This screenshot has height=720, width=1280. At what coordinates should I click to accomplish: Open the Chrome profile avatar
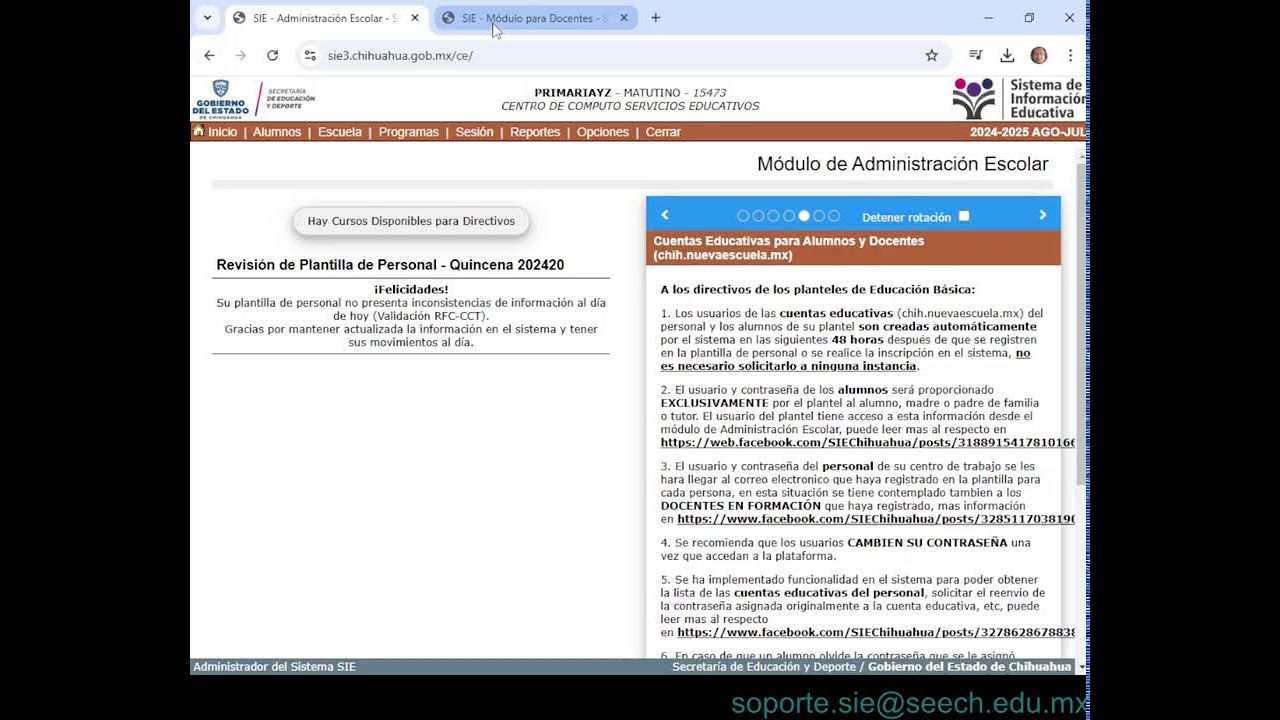click(x=1039, y=56)
